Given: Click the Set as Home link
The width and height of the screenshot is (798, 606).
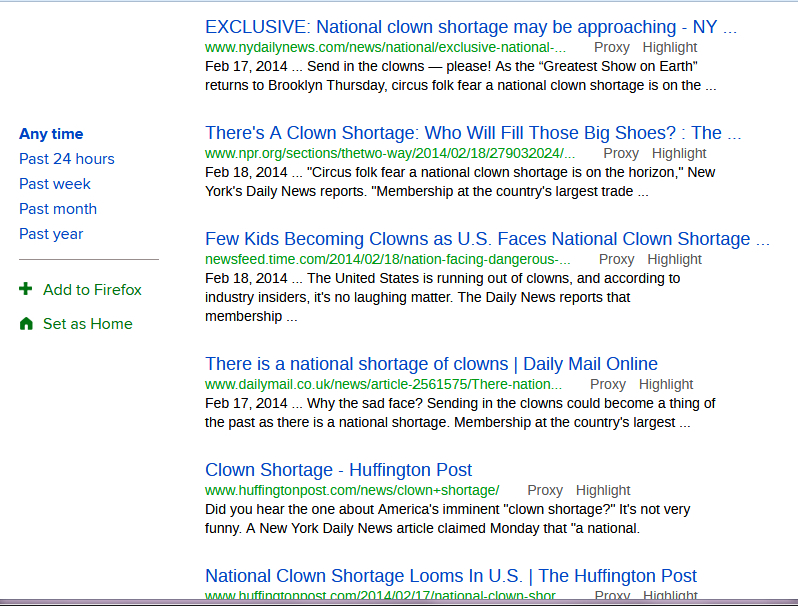Looking at the screenshot, I should (88, 324).
